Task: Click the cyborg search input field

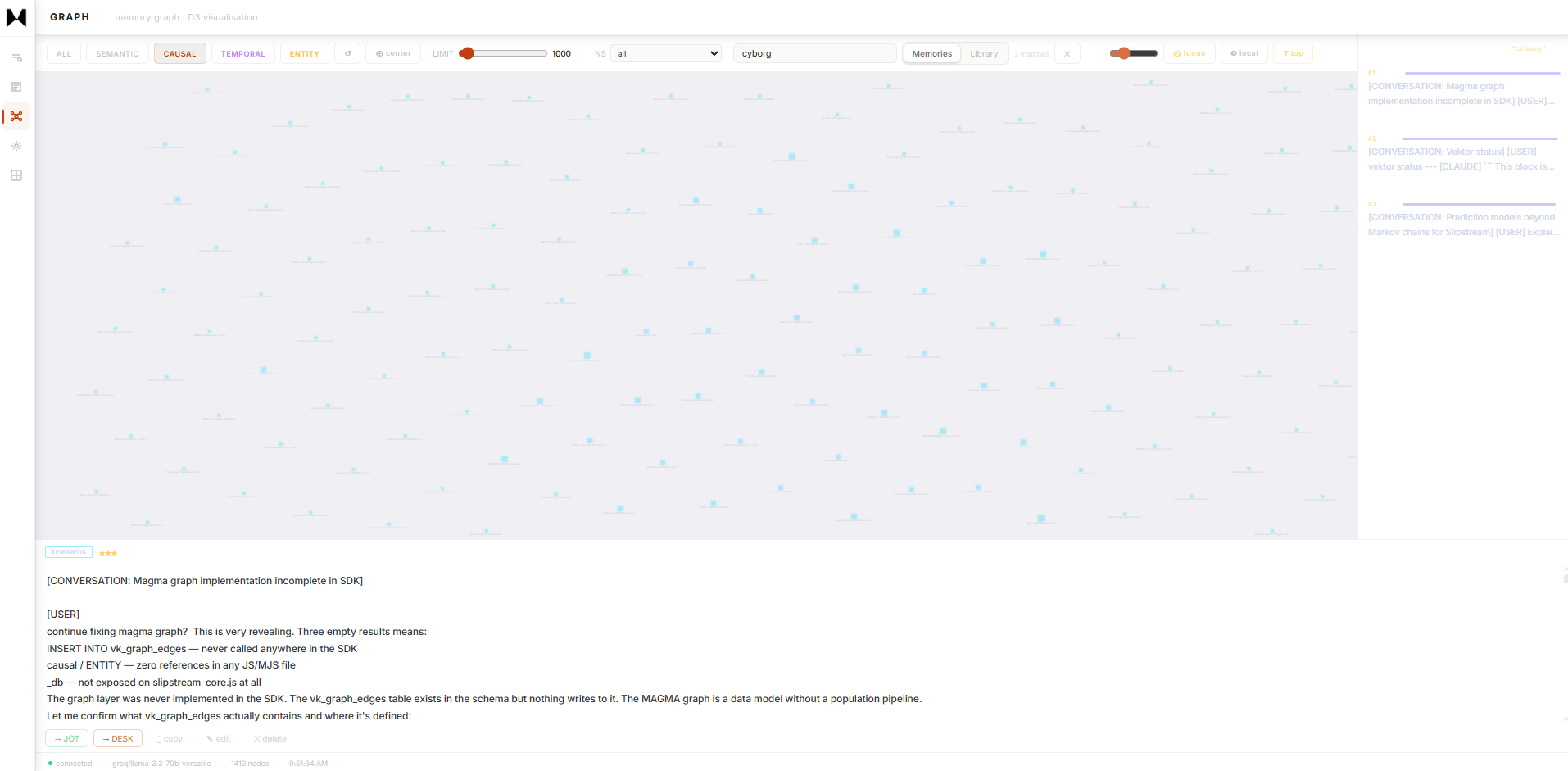Action: pyautogui.click(x=814, y=53)
